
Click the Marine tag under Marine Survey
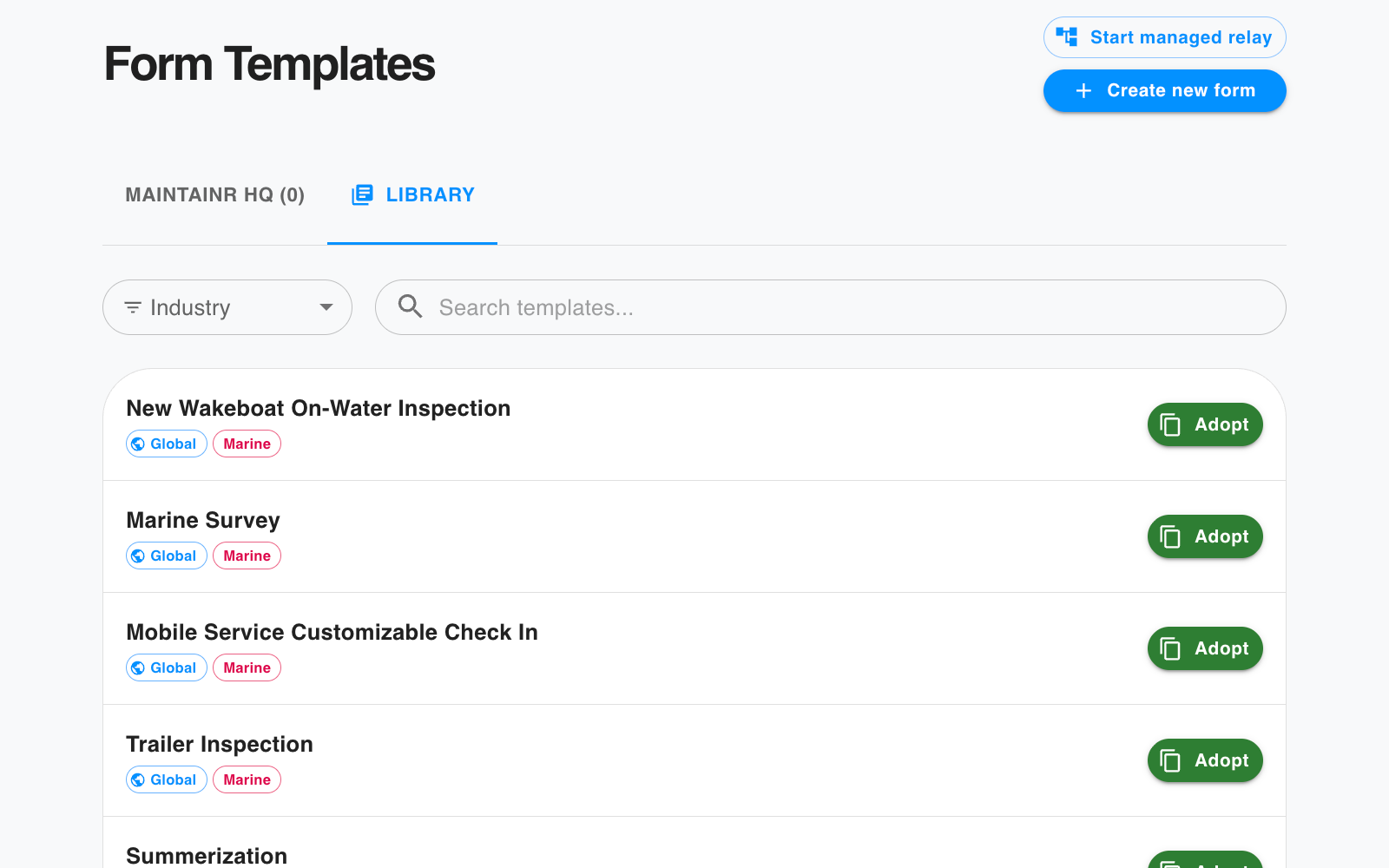tap(247, 556)
